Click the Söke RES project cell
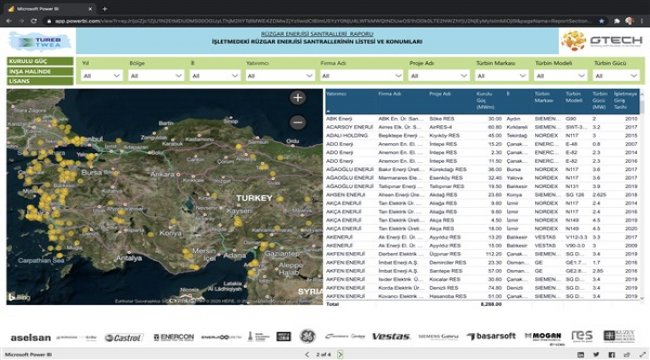The image size is (650, 360). coord(441,119)
